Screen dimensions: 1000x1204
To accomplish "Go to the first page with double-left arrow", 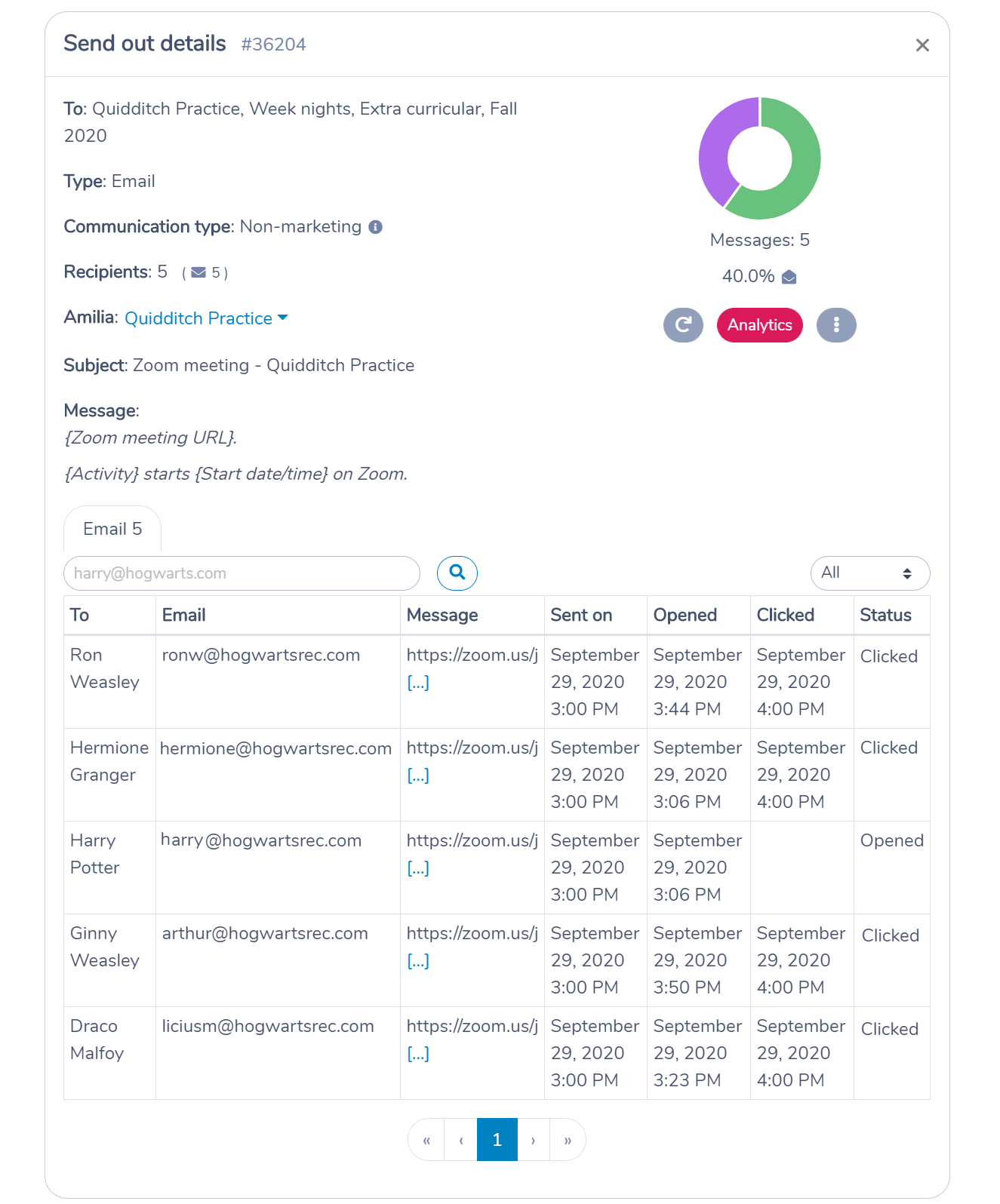I will [x=426, y=1140].
